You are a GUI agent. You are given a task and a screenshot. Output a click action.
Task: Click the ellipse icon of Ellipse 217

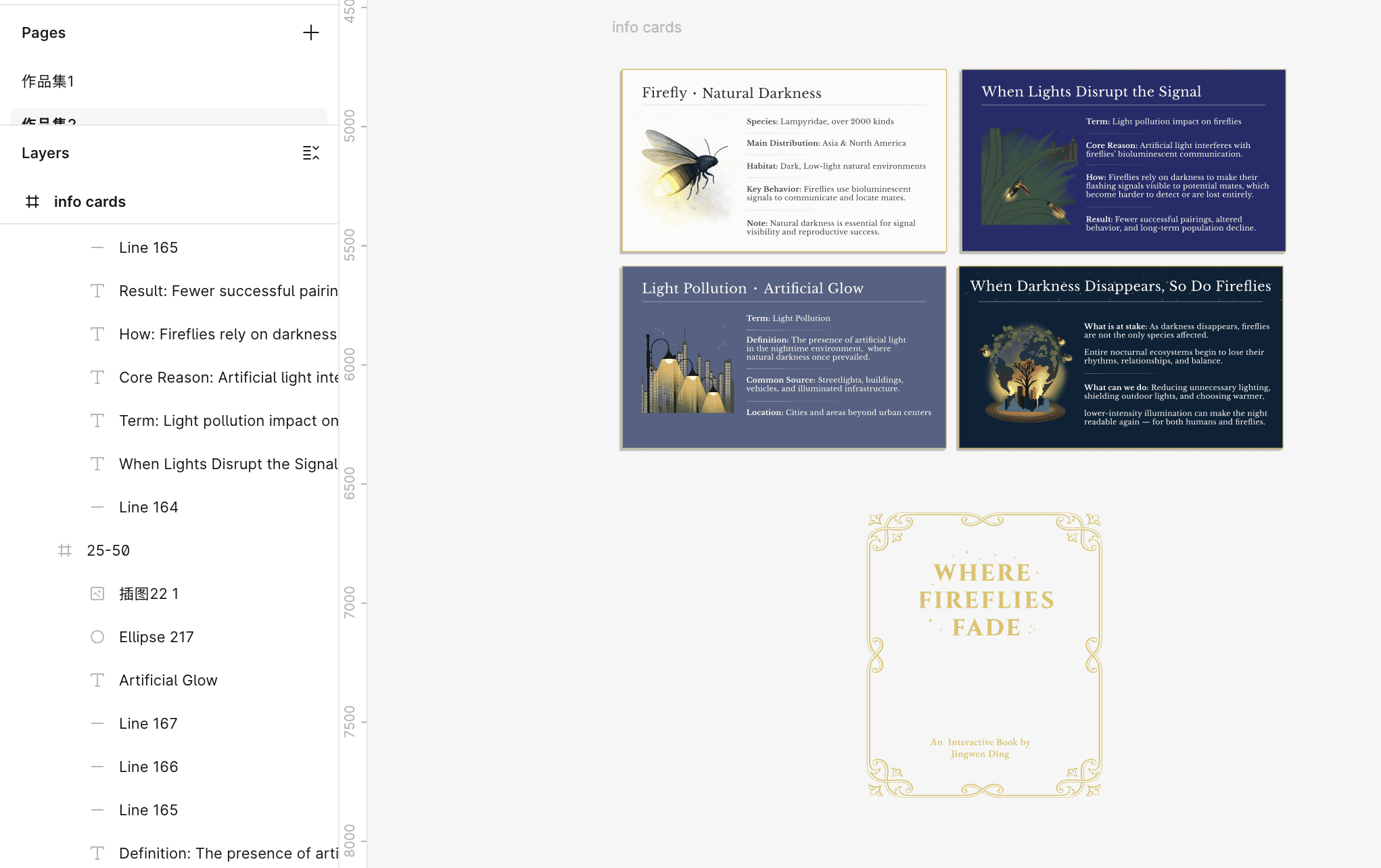[97, 637]
